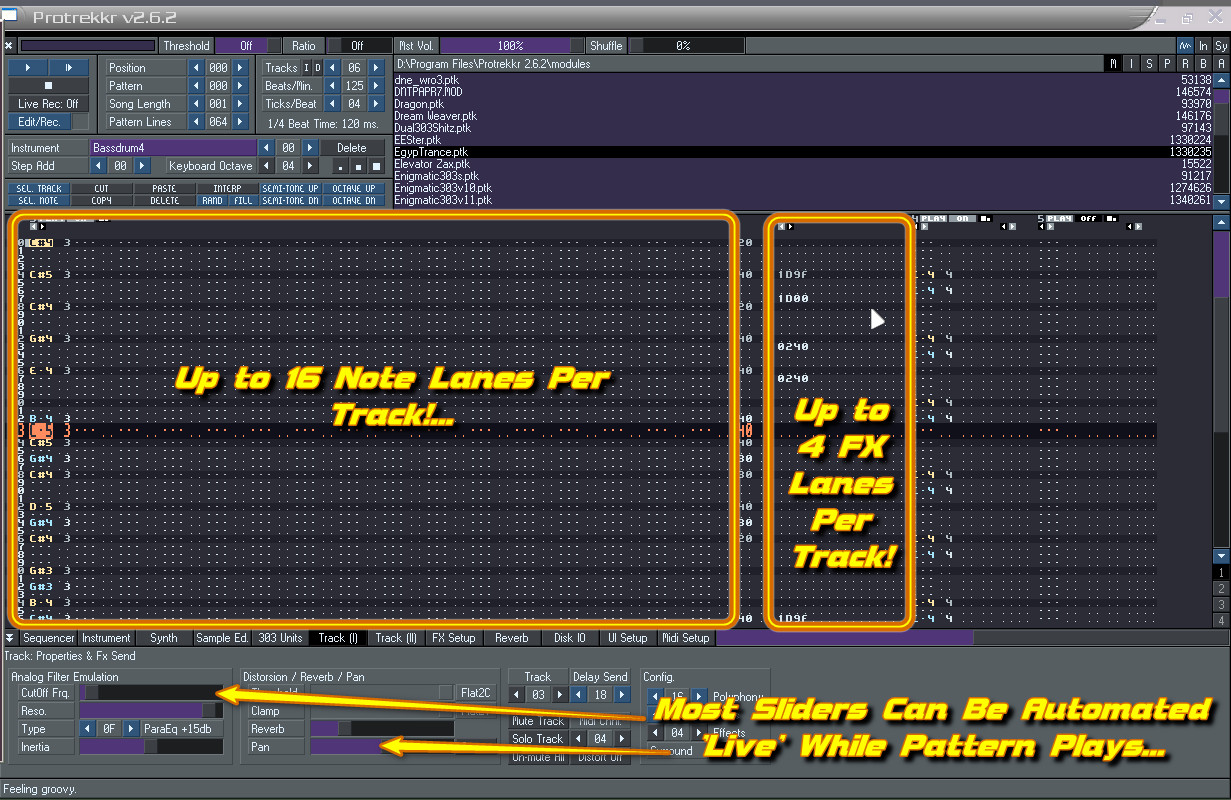Close the top panel with the X icon
This screenshot has height=800, width=1231.
pyautogui.click(x=9, y=46)
